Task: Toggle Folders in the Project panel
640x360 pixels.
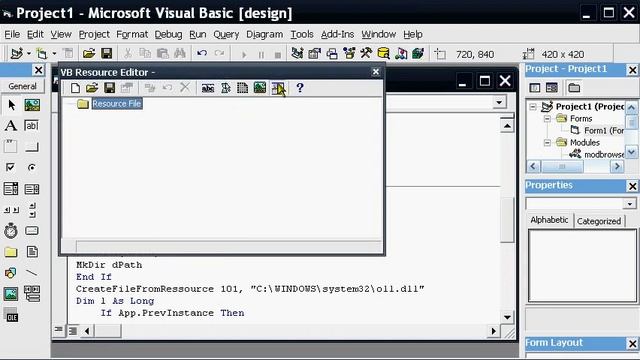Action: tap(574, 88)
